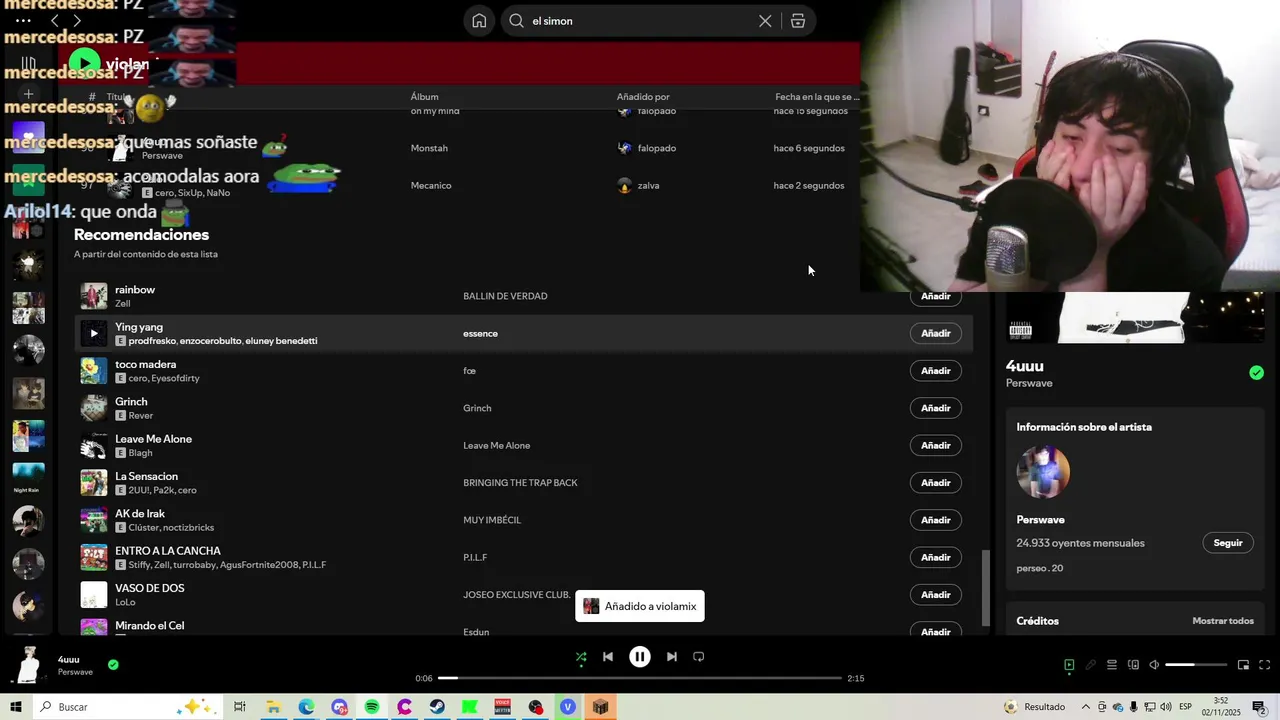Viewport: 1280px width, 720px height.
Task: Open the Windows Start menu
Action: (x=16, y=707)
